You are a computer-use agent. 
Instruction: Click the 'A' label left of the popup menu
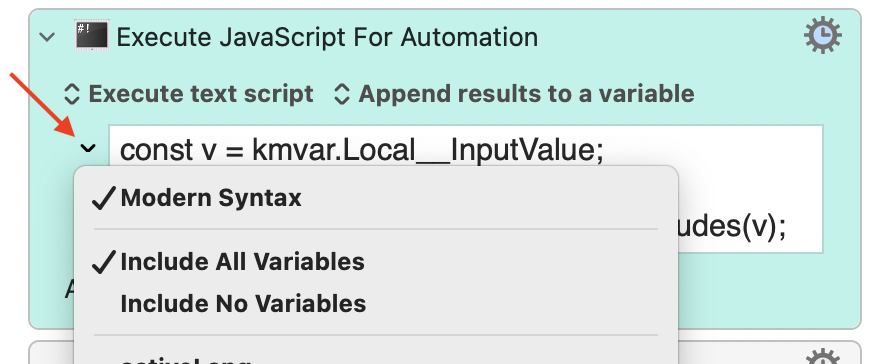point(70,290)
